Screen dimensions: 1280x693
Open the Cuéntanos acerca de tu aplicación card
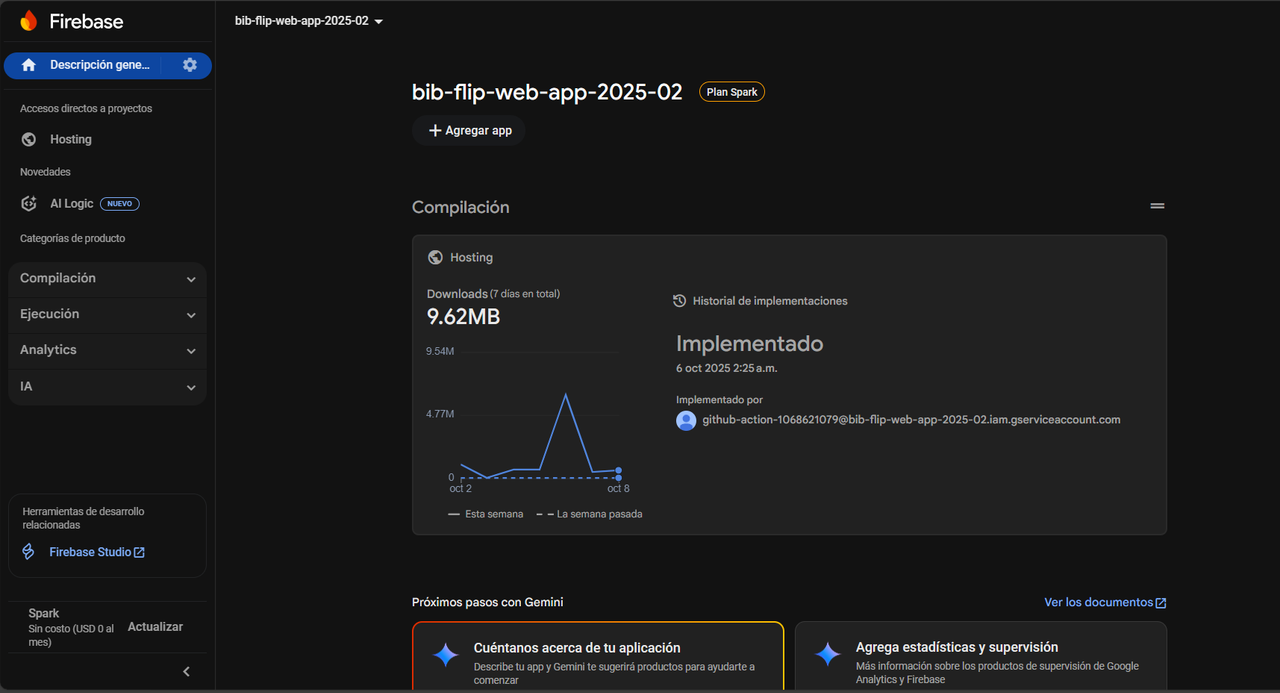[598, 656]
